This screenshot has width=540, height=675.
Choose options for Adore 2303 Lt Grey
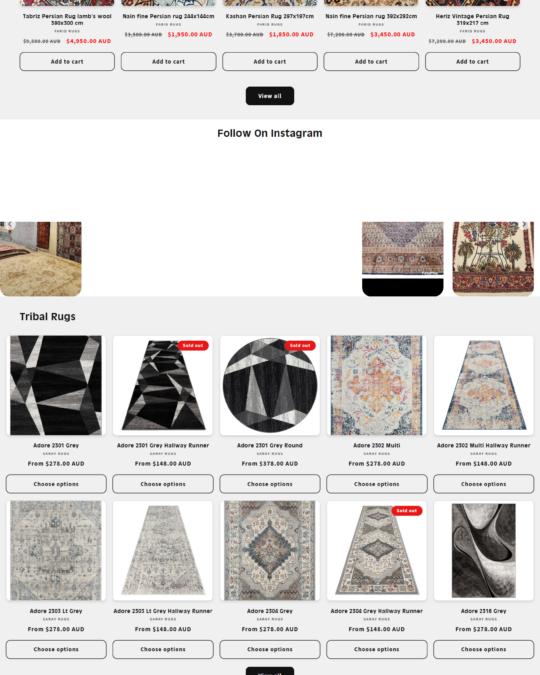[56, 649]
